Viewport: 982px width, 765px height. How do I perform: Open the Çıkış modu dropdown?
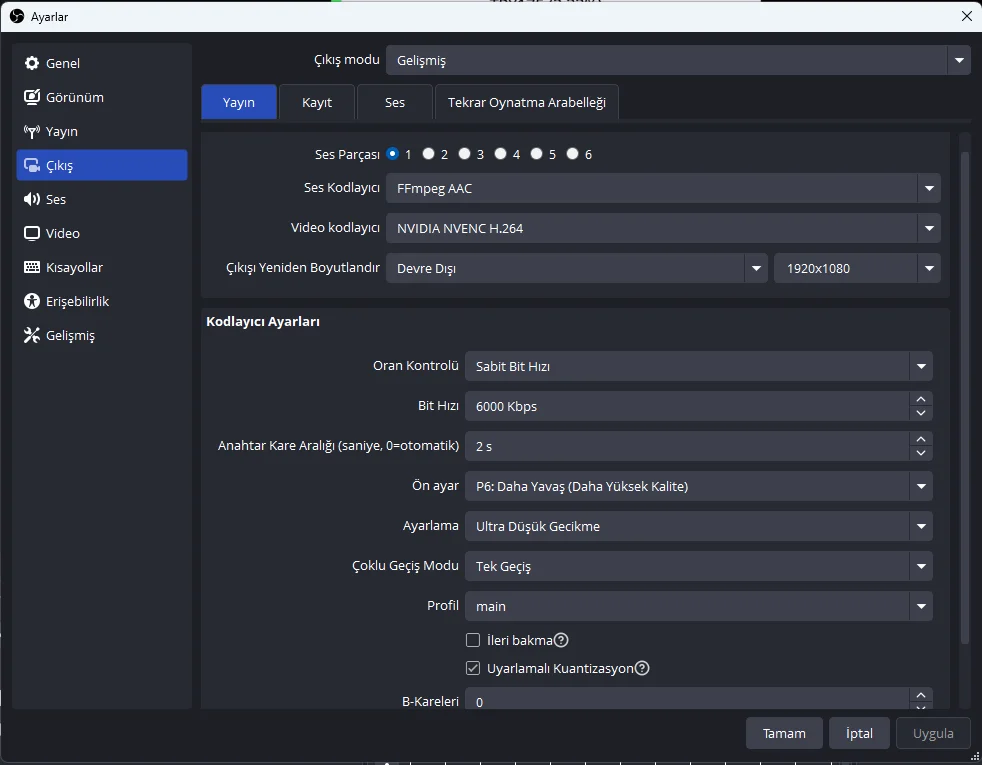[x=678, y=60]
